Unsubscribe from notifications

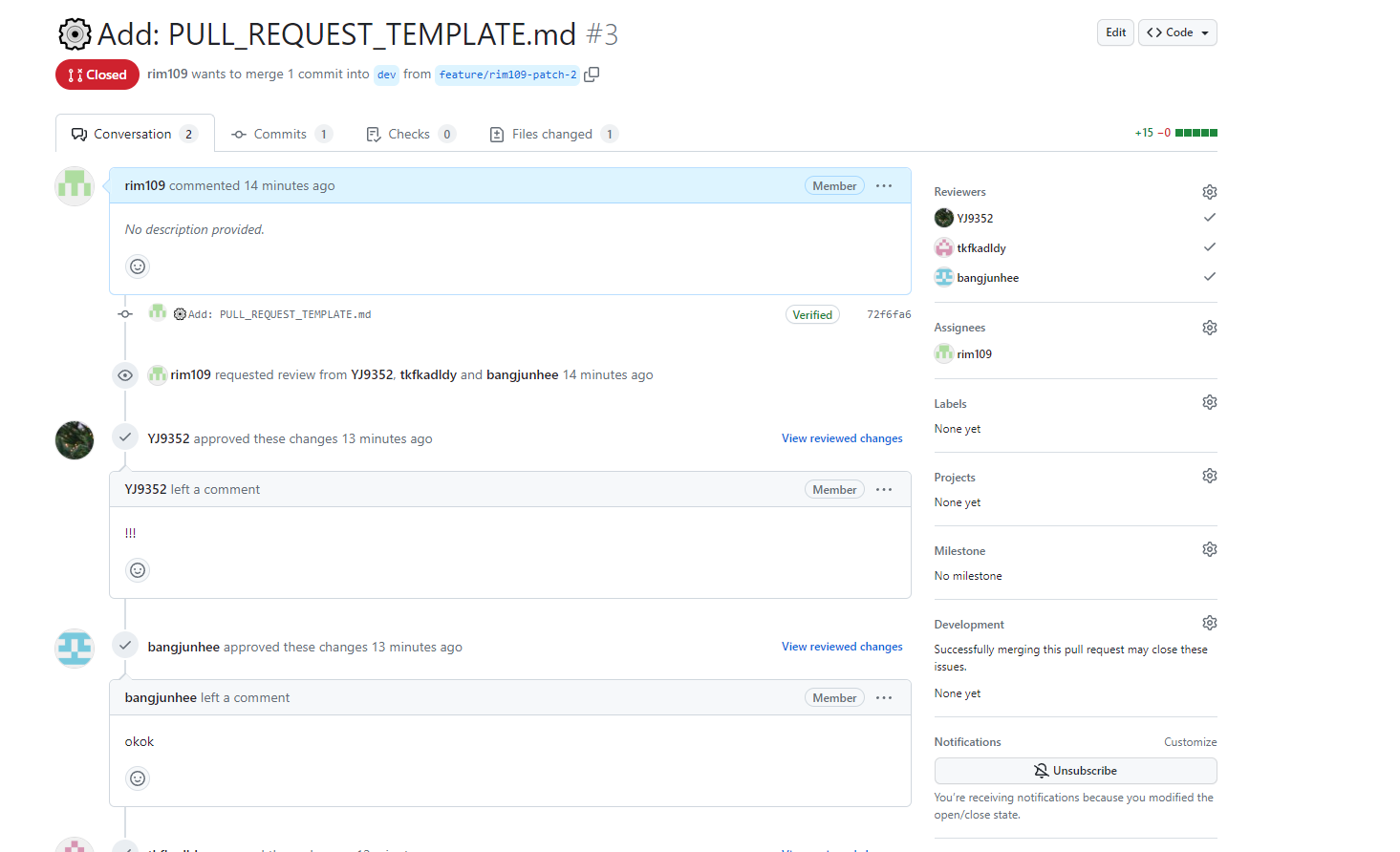click(x=1075, y=771)
